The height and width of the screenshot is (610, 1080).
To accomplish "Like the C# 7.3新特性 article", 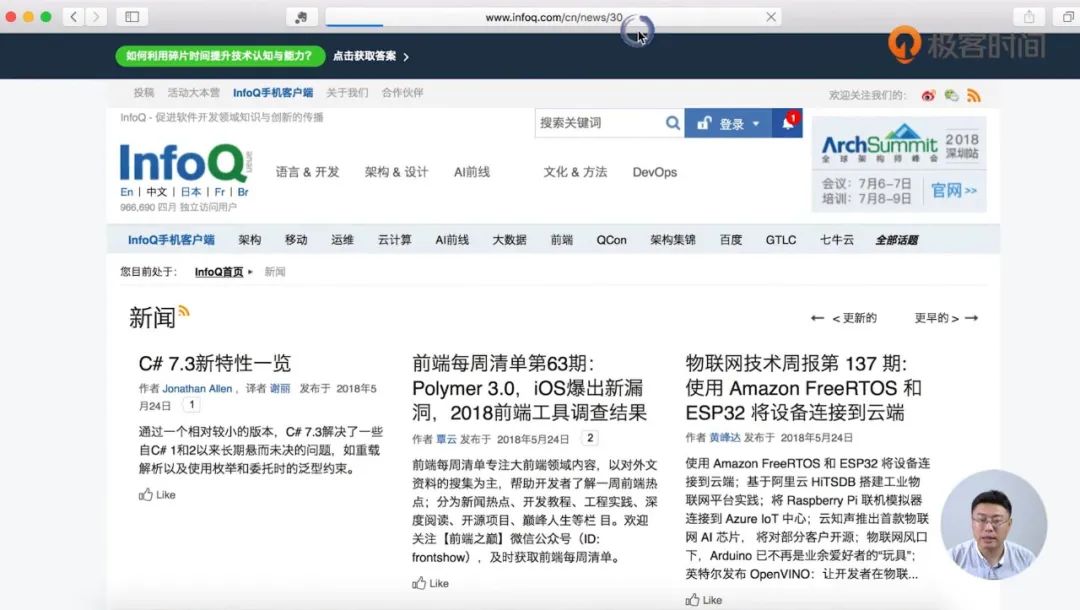I will click(x=157, y=495).
